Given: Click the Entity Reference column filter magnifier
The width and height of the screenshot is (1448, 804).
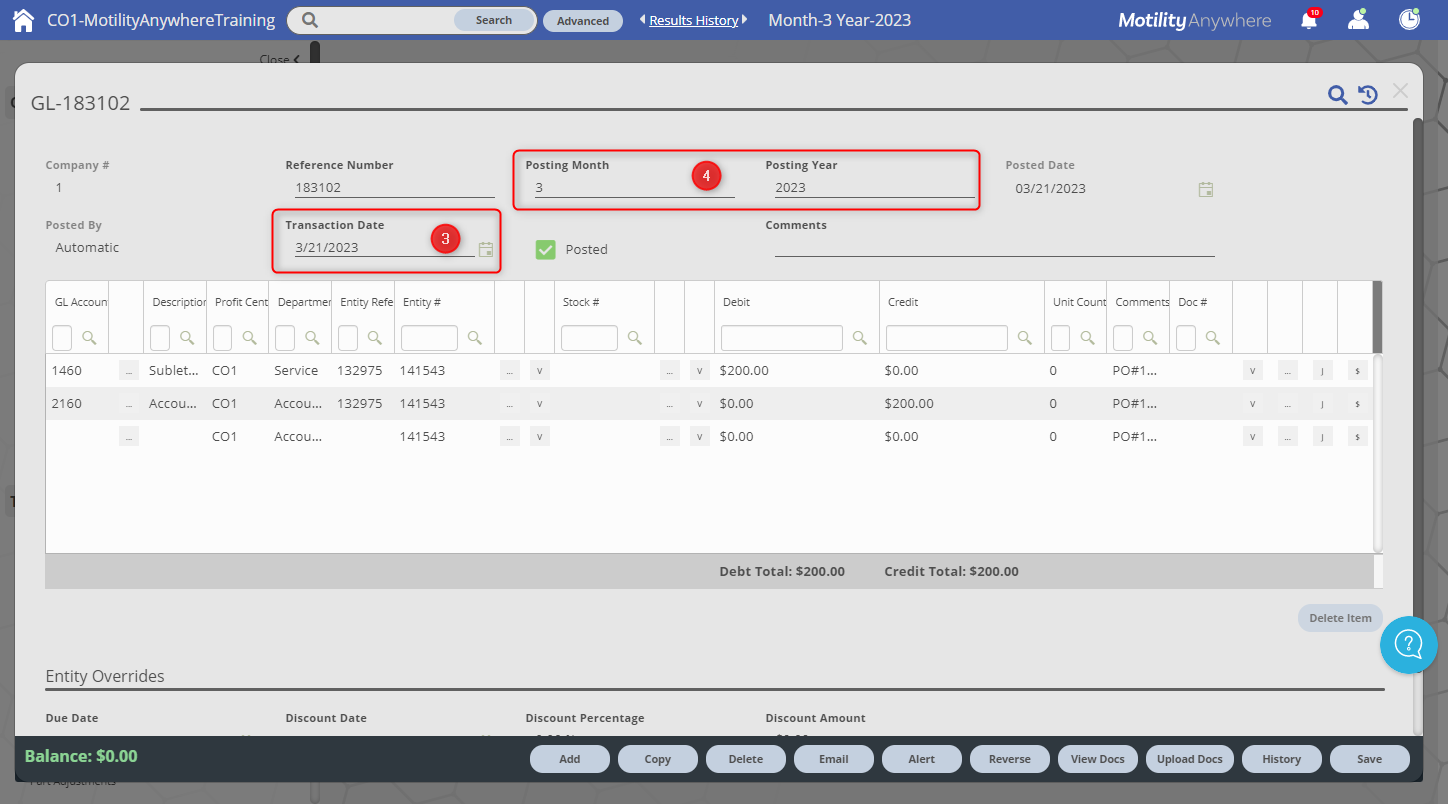Looking at the screenshot, I should point(375,338).
